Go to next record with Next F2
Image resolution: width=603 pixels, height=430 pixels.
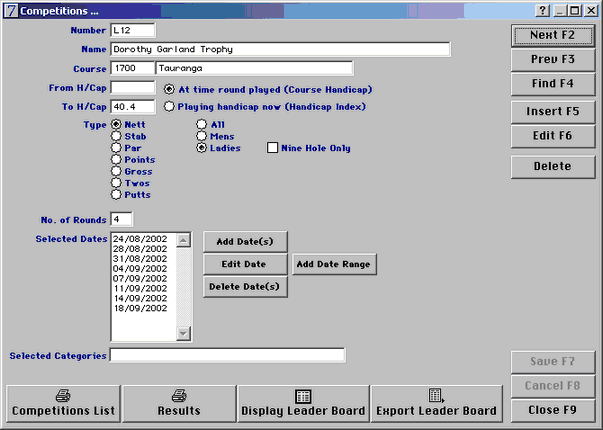click(553, 35)
